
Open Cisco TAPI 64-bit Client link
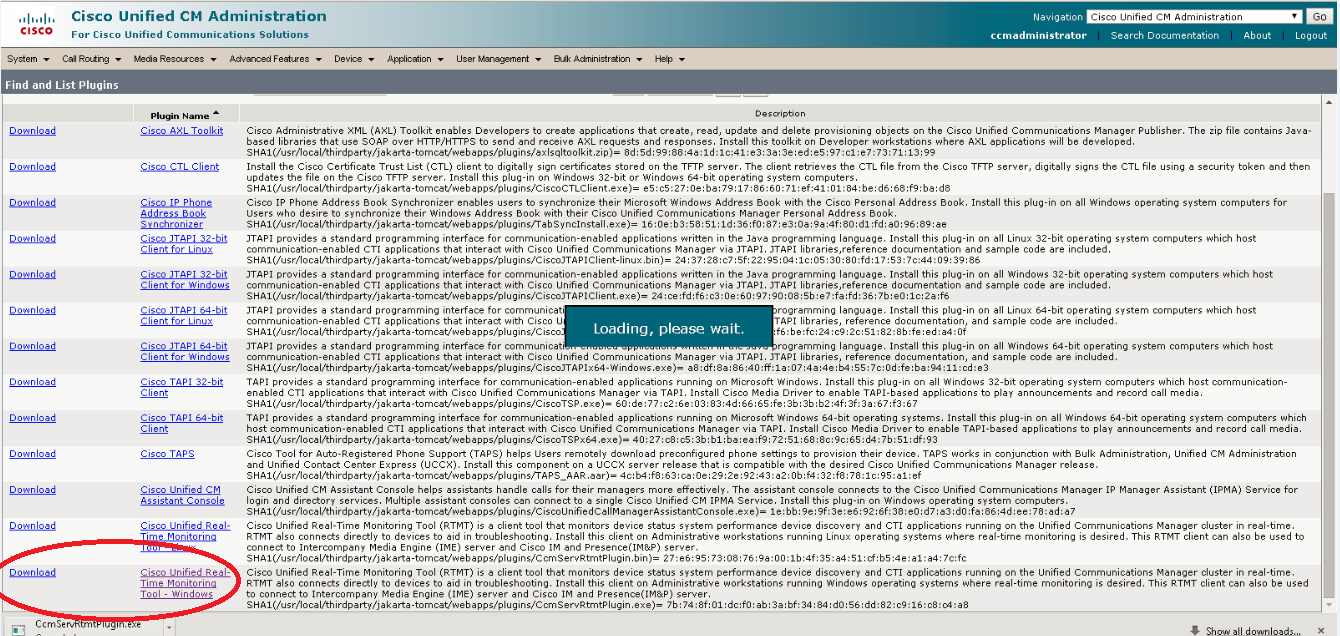tap(182, 424)
